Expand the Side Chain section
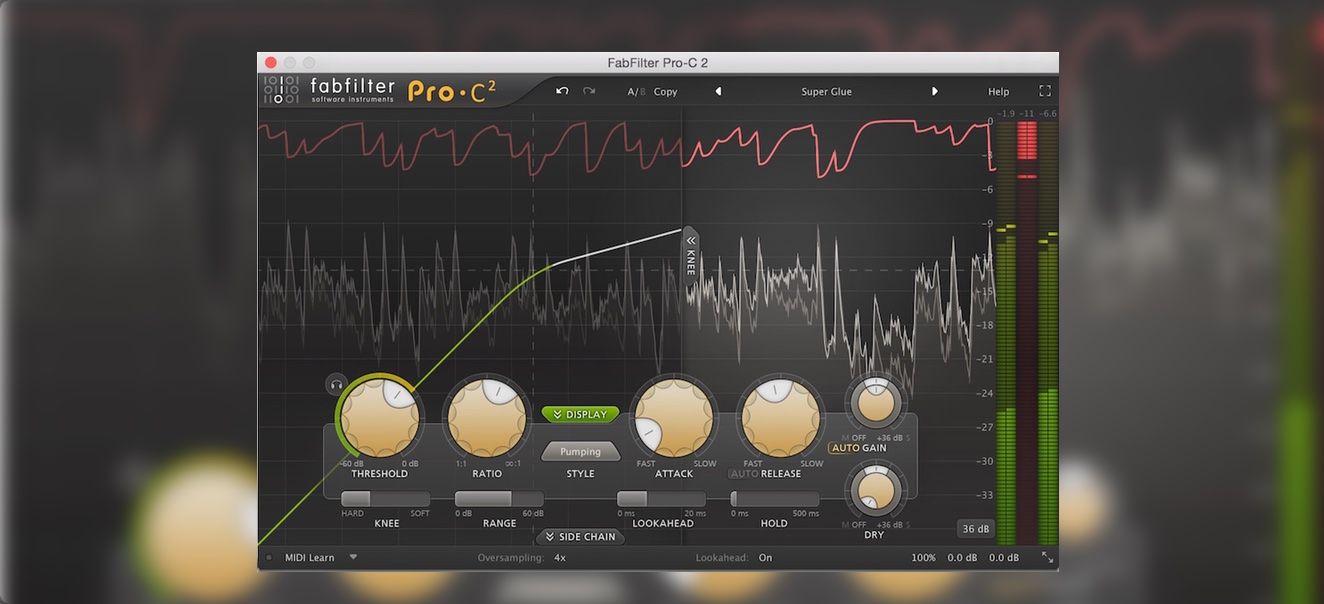The width and height of the screenshot is (1324, 604). point(580,537)
